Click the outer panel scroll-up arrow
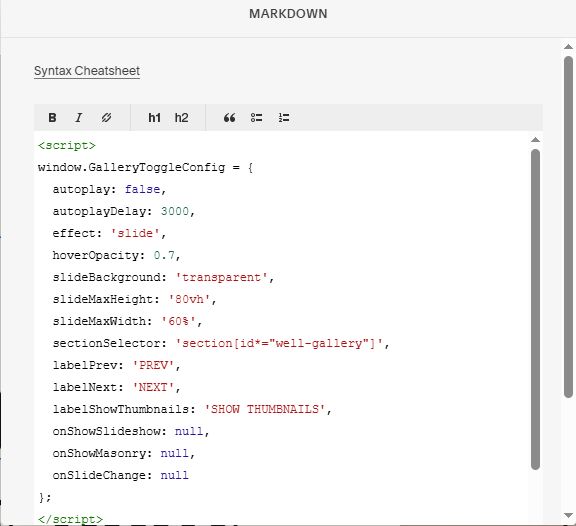The width and height of the screenshot is (576, 526). point(568,47)
